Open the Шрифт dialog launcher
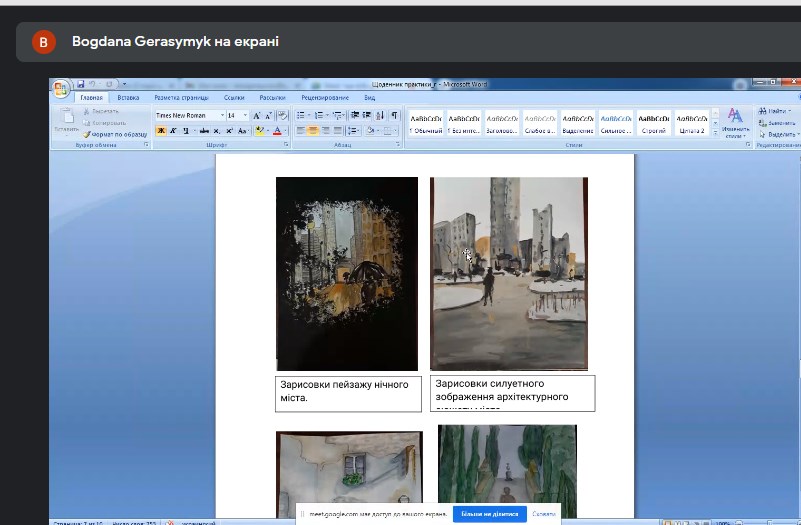 click(x=286, y=145)
